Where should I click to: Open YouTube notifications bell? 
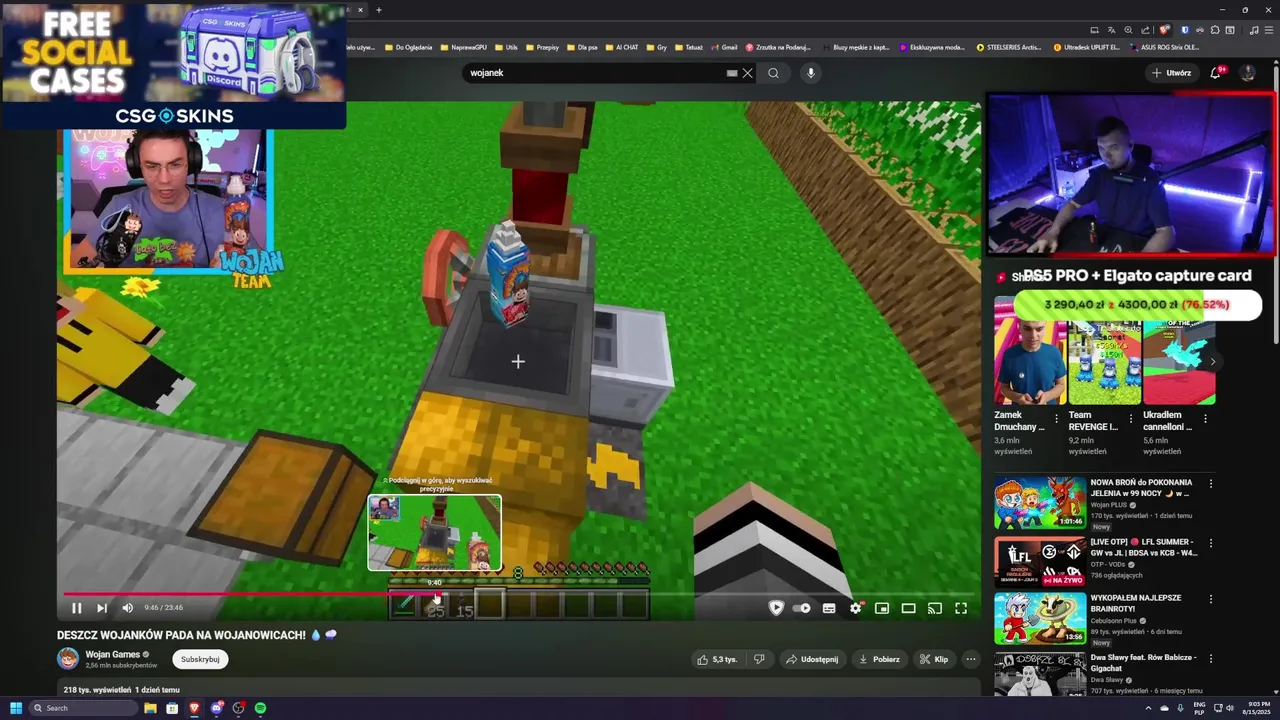(x=1216, y=73)
